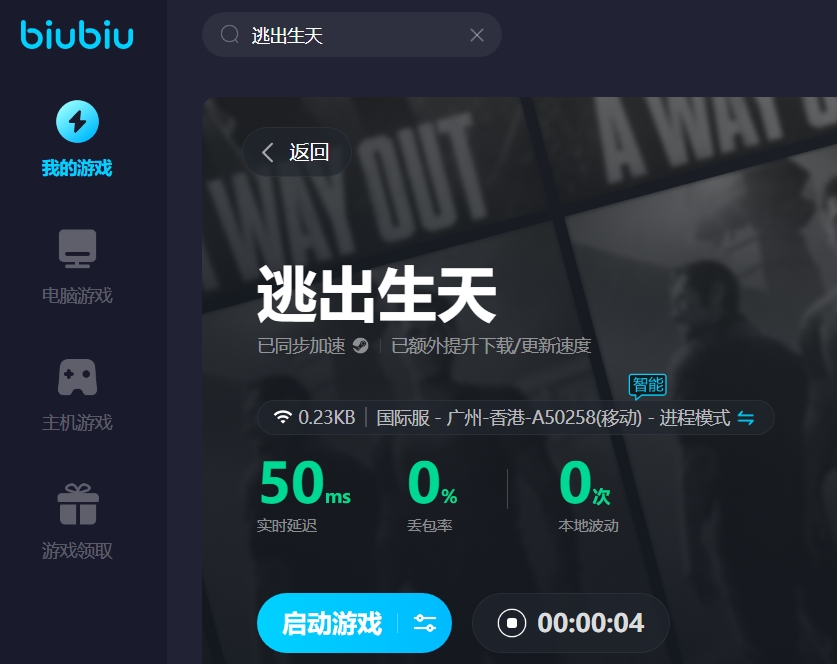Click the Steam sync icon

[360, 345]
